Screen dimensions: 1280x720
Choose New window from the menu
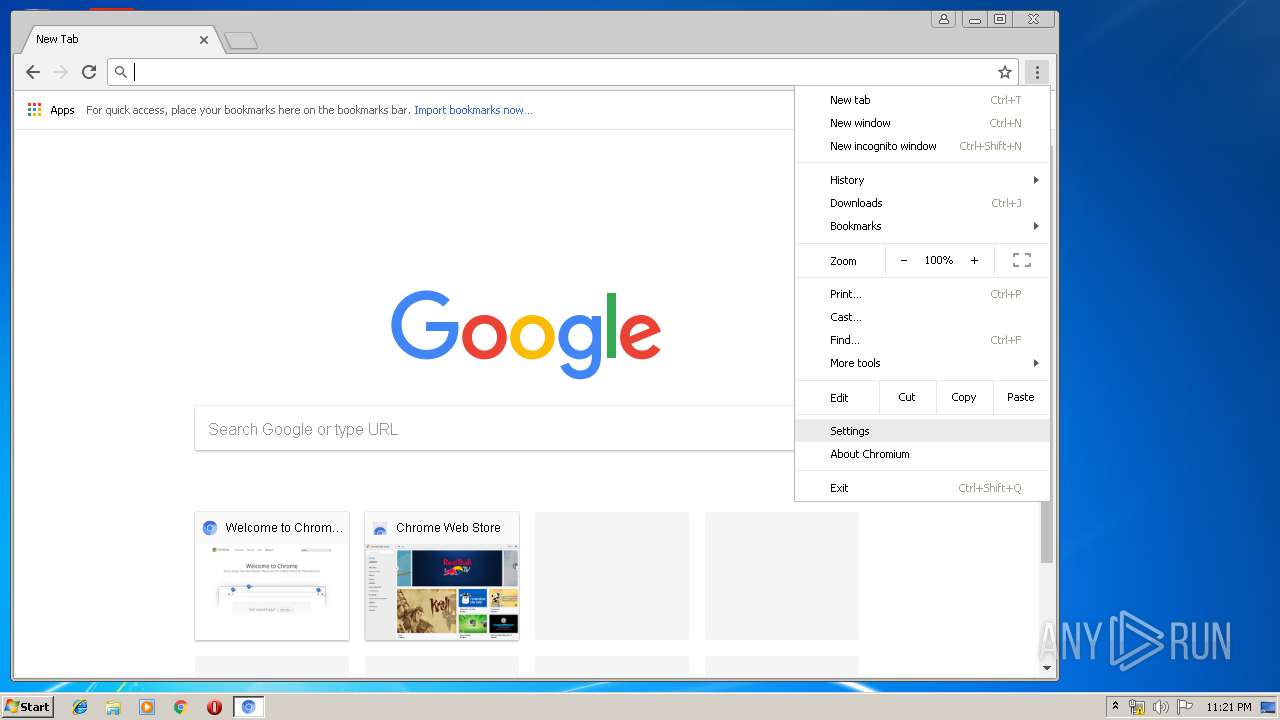tap(923, 123)
